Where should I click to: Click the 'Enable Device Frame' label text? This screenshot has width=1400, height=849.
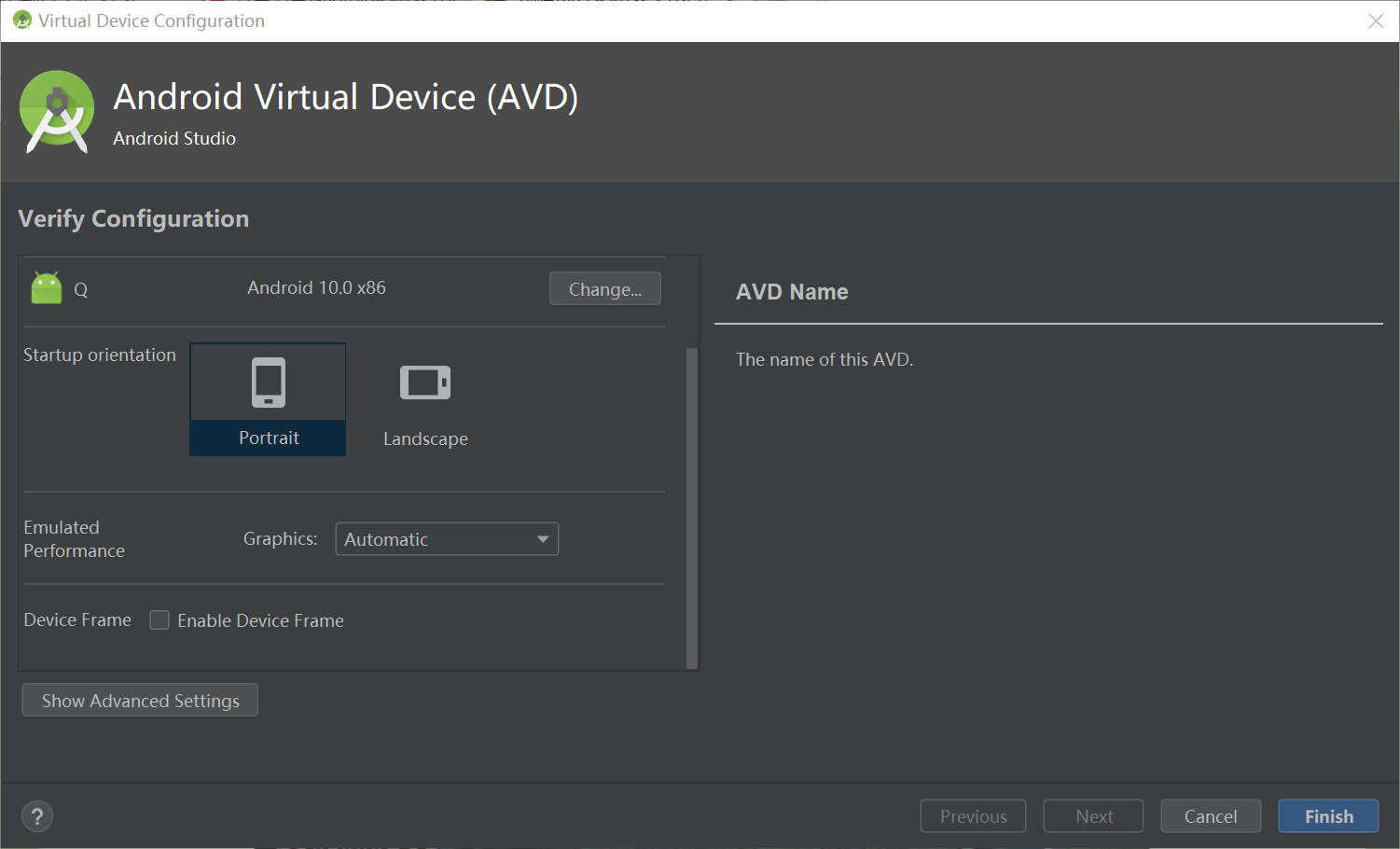click(260, 620)
